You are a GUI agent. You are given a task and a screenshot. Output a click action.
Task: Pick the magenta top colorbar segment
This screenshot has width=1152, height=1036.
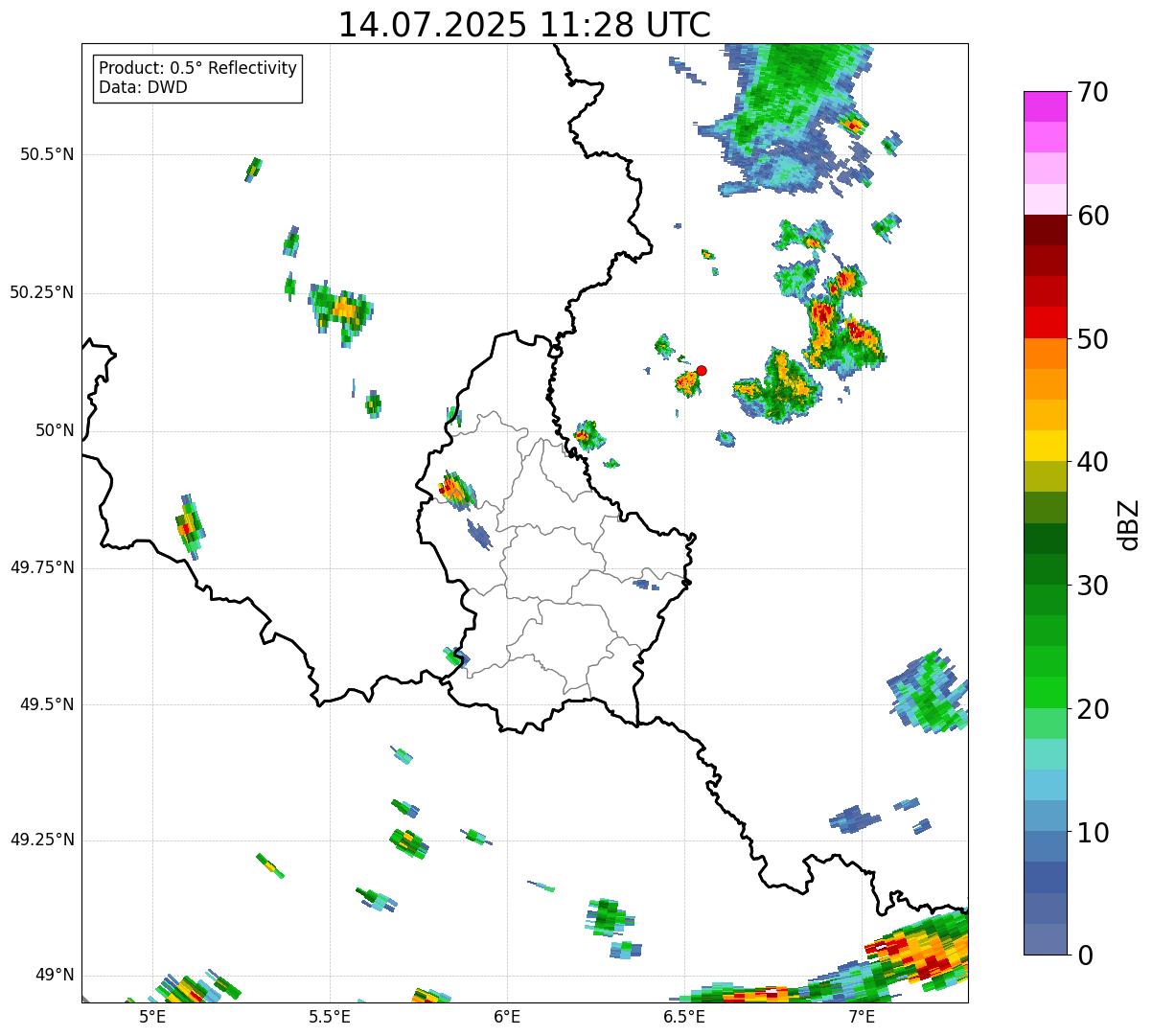click(1045, 106)
